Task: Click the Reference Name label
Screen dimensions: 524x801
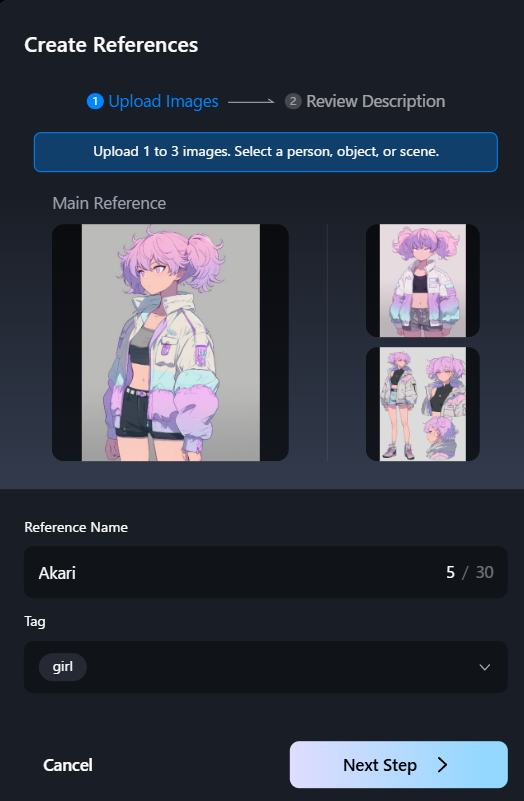Action: tap(76, 527)
